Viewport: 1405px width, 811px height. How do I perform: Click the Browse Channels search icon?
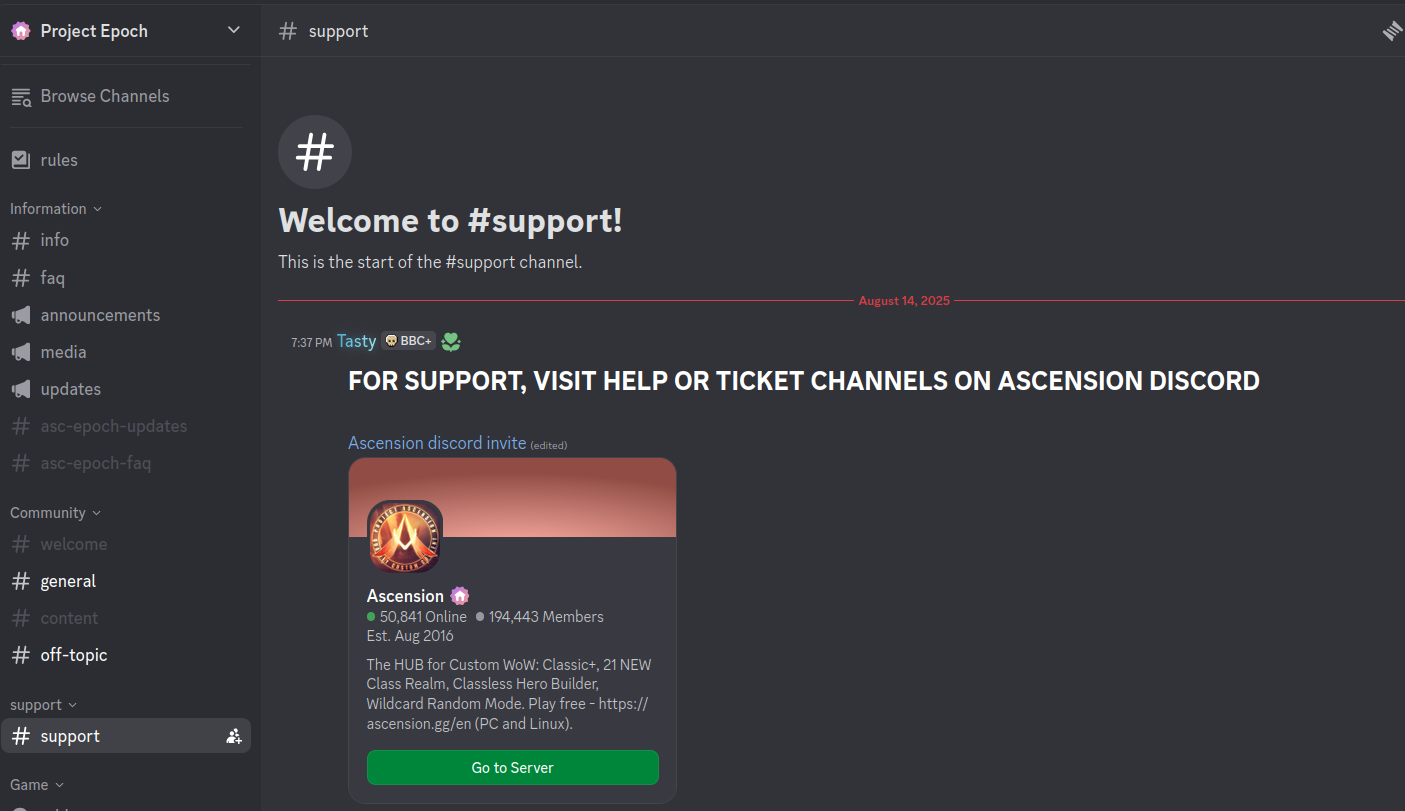21,96
